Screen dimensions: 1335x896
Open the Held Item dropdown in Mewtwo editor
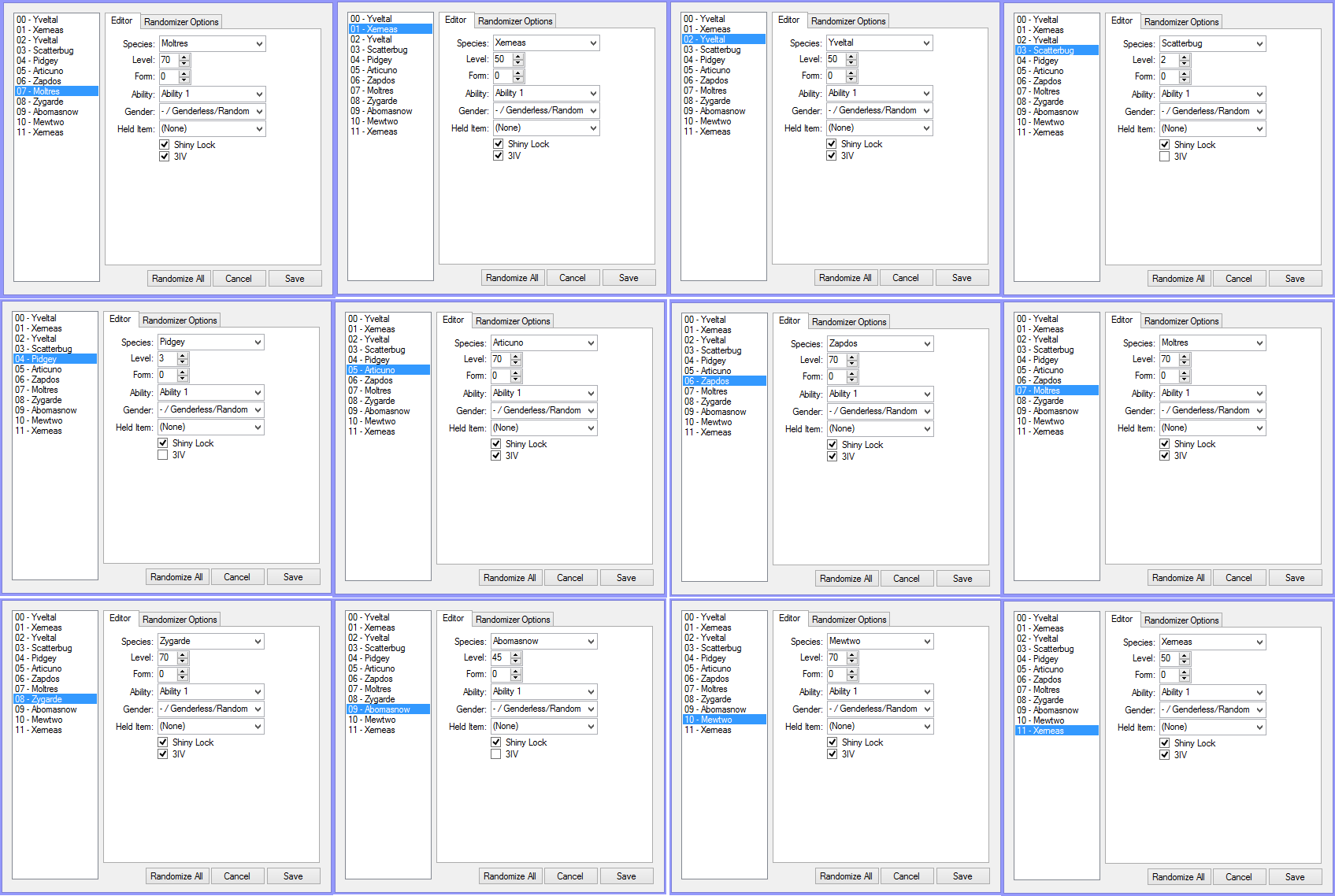[880, 726]
